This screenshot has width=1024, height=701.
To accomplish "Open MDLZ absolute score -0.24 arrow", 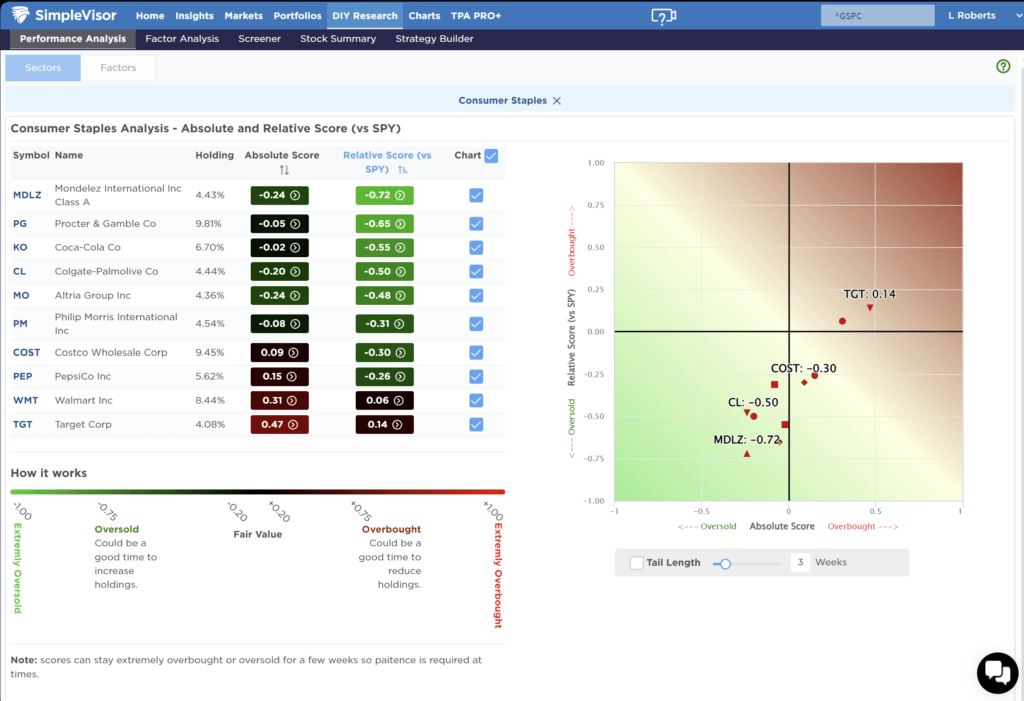I will (294, 196).
